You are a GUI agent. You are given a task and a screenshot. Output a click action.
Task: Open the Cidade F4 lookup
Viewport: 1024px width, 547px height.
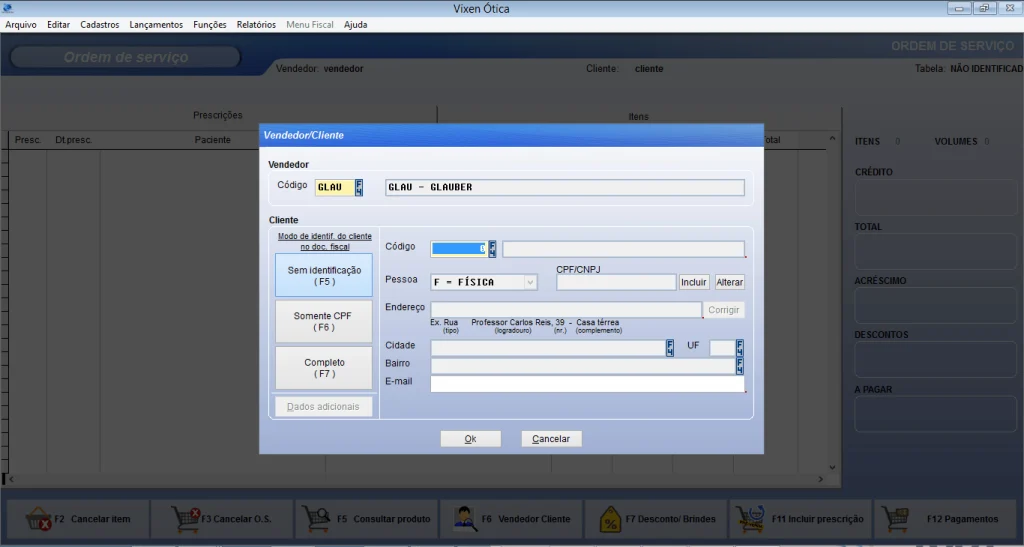[670, 348]
